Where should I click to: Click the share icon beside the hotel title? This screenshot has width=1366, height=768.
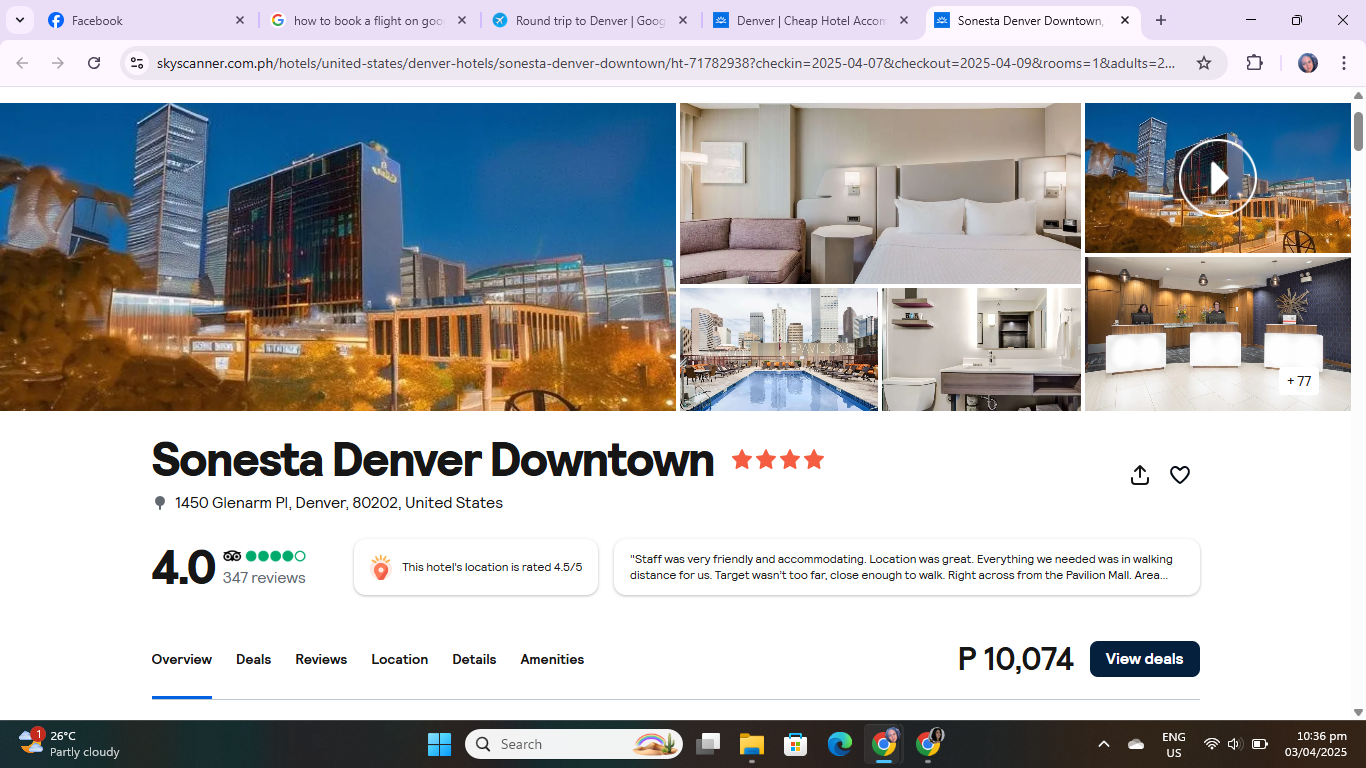tap(1140, 475)
